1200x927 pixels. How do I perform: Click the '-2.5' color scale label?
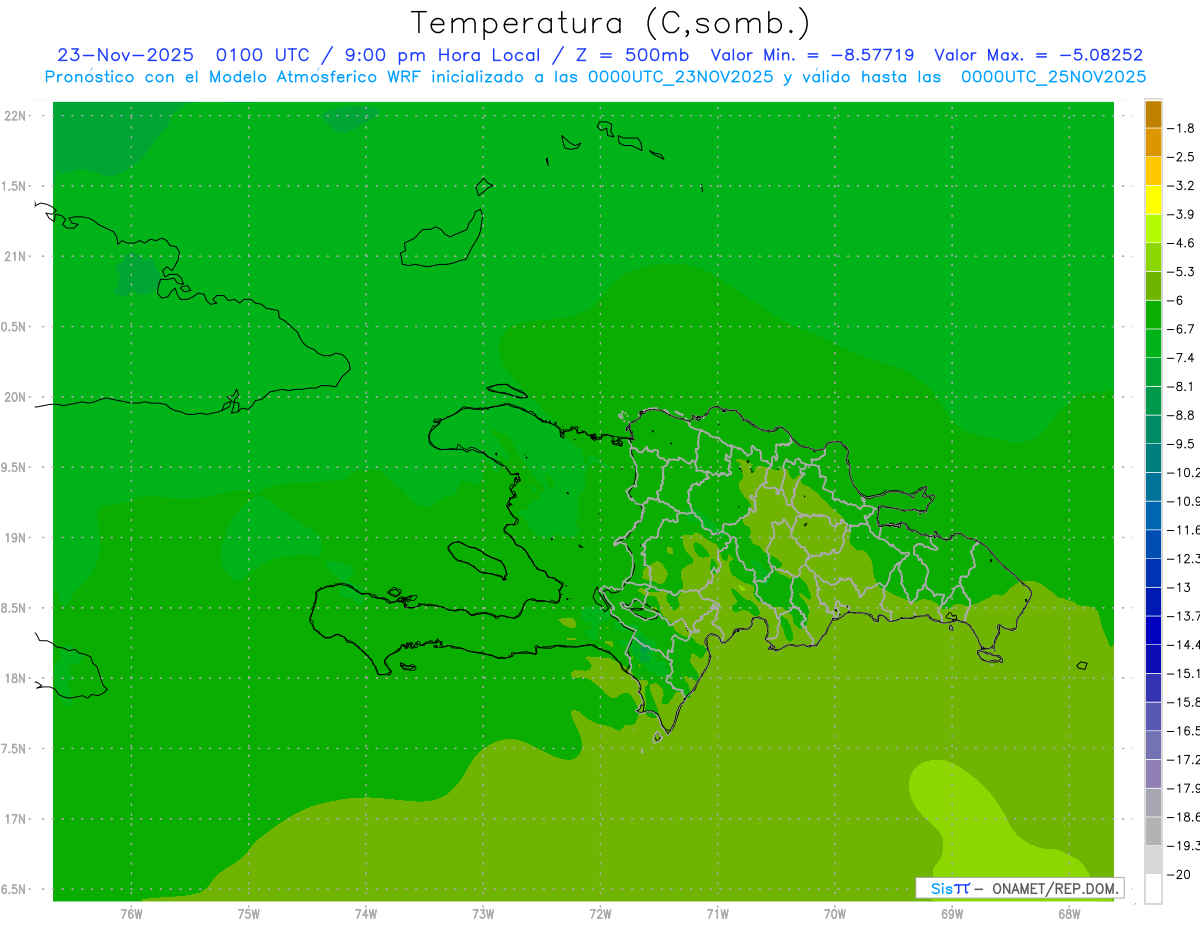point(1183,157)
